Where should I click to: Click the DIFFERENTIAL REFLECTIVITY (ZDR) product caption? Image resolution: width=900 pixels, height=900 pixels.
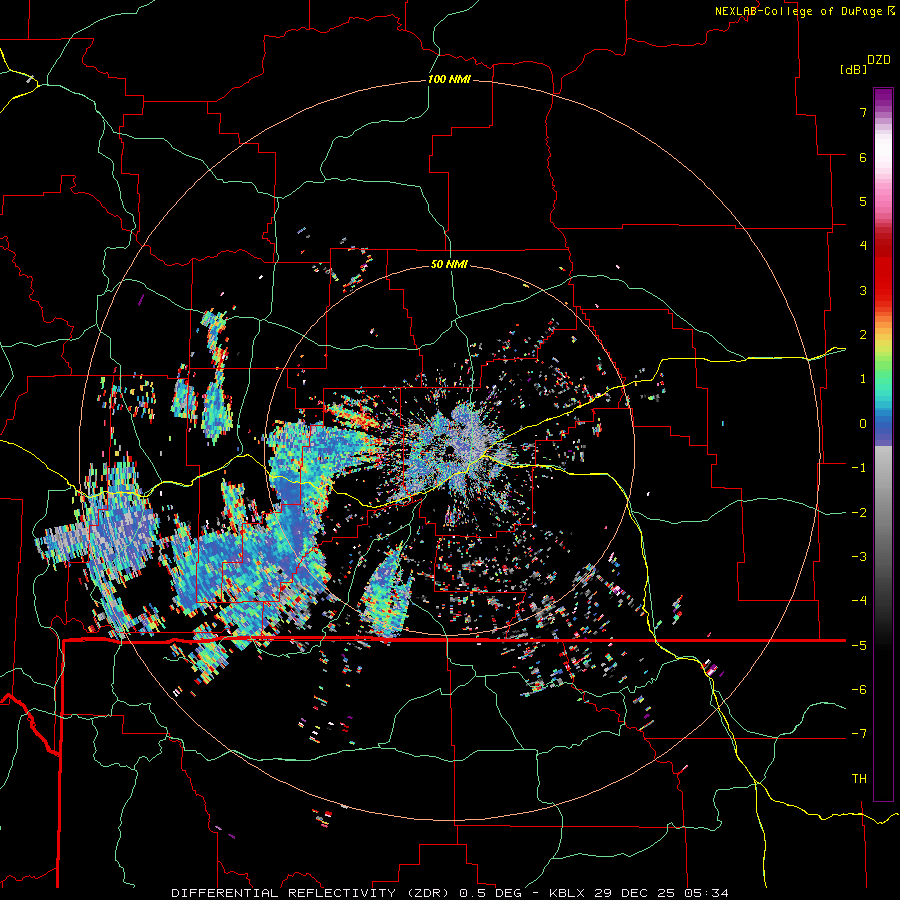tap(450, 893)
